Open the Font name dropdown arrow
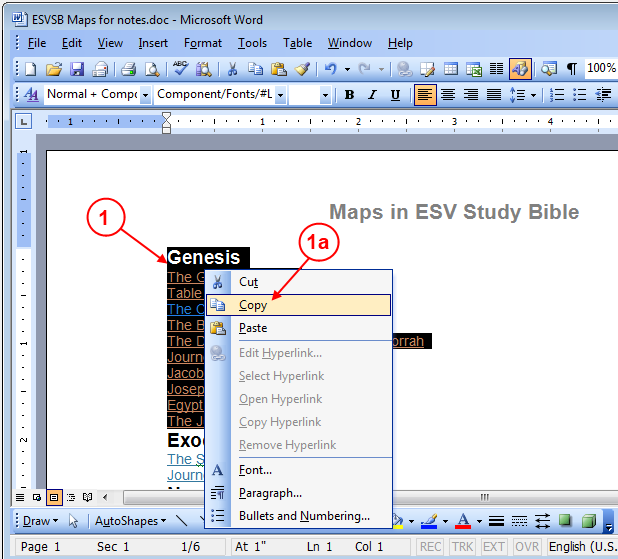The width and height of the screenshot is (618, 559). [280, 95]
